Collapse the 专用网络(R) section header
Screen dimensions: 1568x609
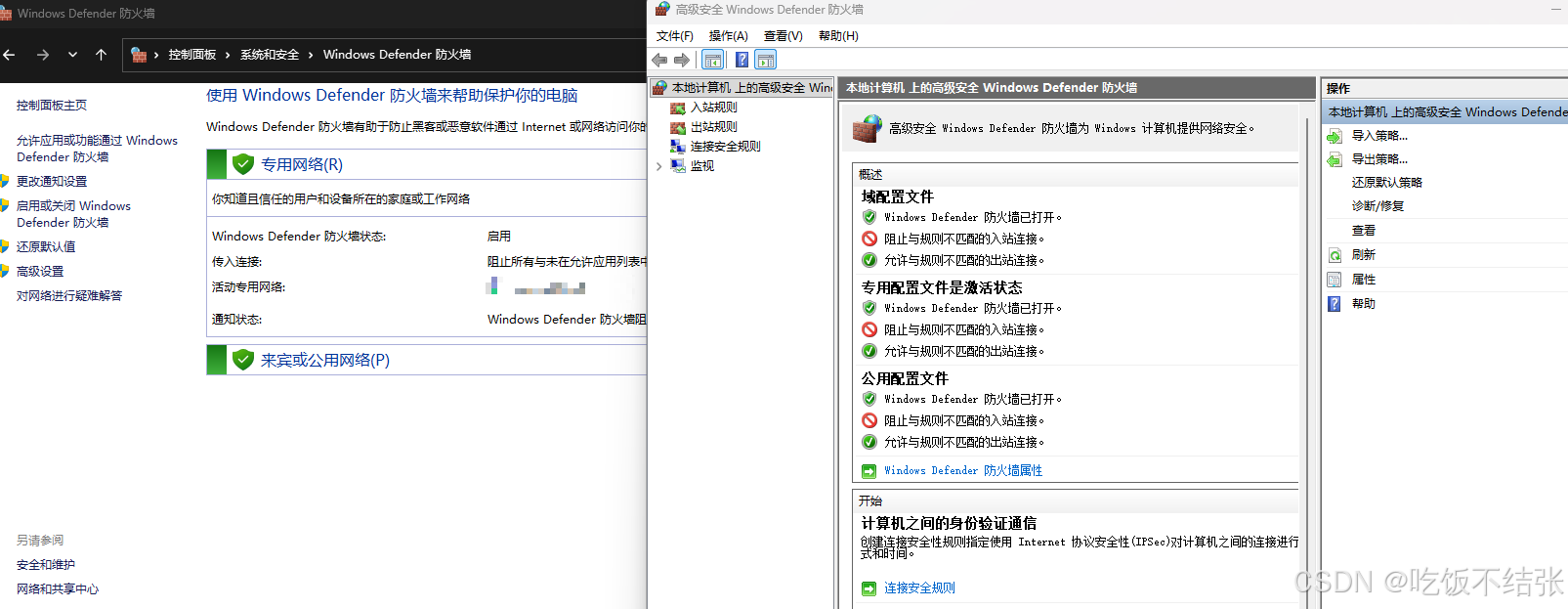point(427,164)
